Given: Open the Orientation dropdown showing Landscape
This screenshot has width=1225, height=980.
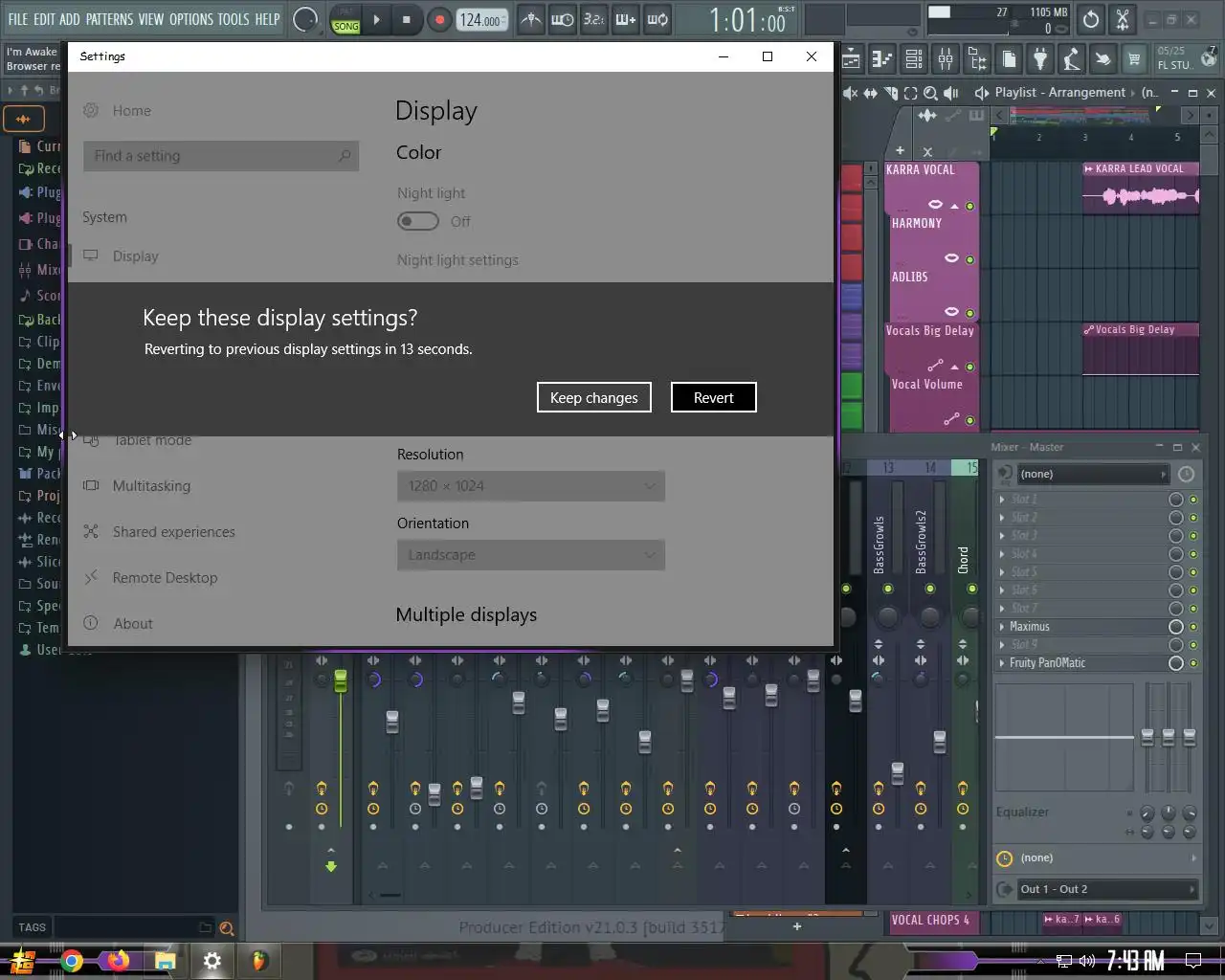Looking at the screenshot, I should pos(531,555).
